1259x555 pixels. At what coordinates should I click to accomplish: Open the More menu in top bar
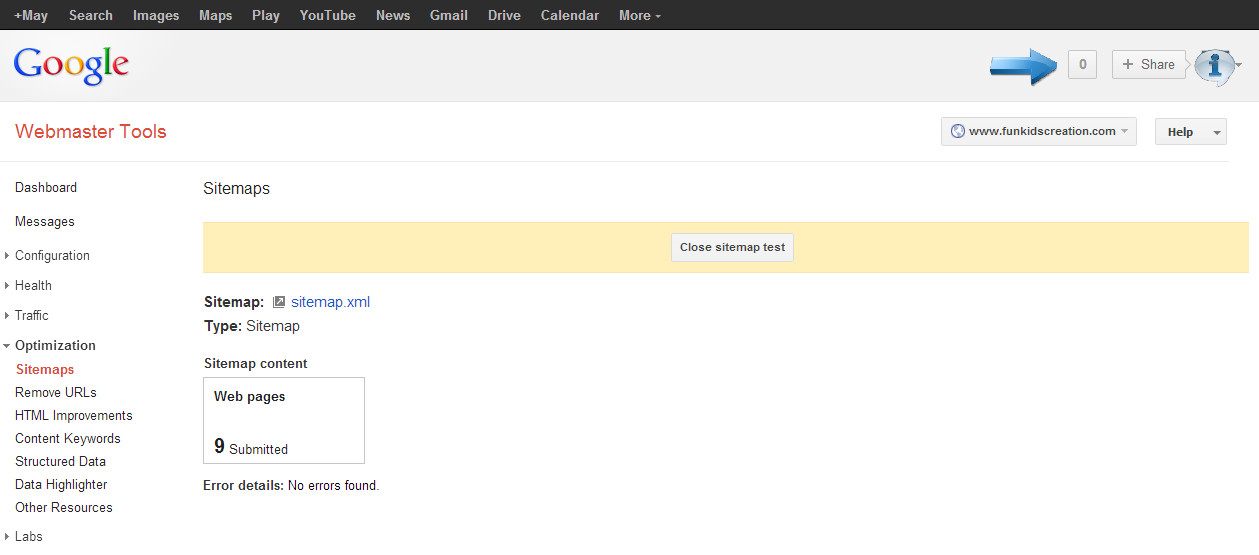(x=639, y=15)
